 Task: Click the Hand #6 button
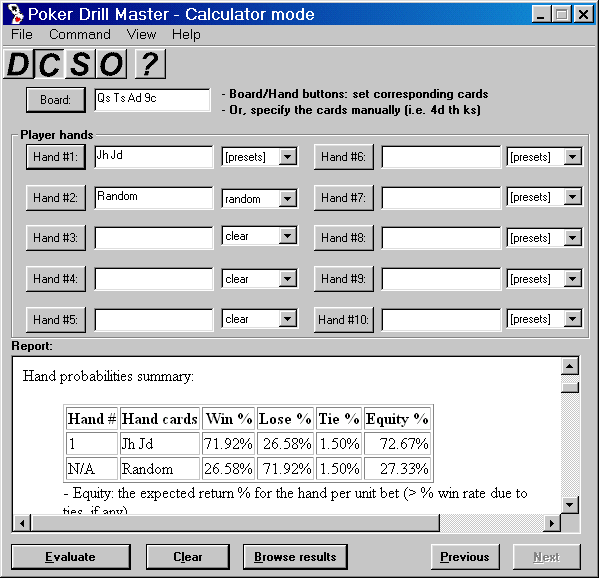click(343, 157)
